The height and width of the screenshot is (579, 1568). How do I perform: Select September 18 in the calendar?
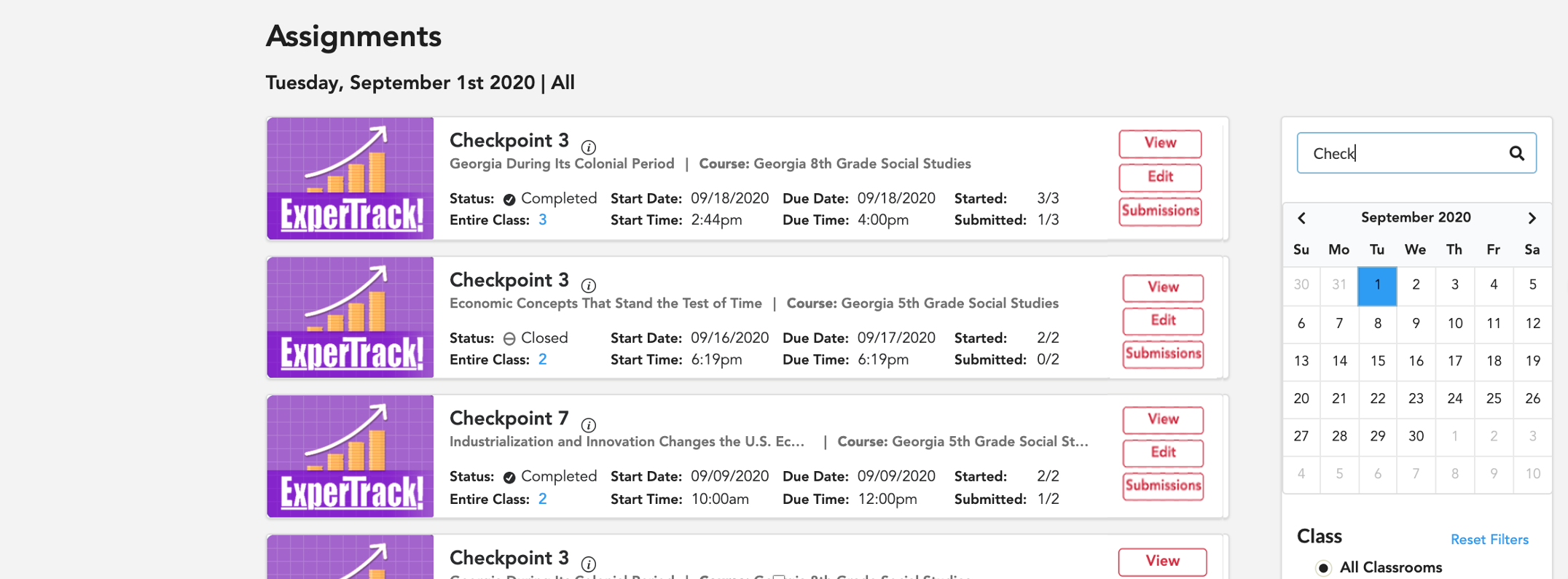coord(1494,361)
